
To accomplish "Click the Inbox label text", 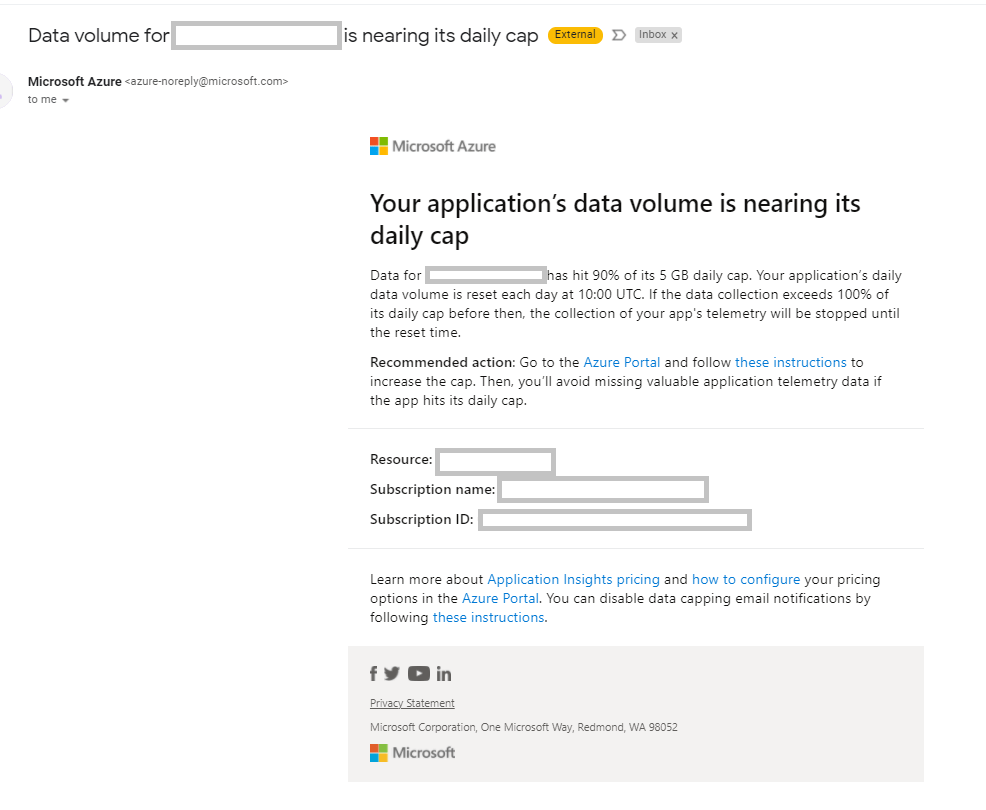I will [652, 35].
